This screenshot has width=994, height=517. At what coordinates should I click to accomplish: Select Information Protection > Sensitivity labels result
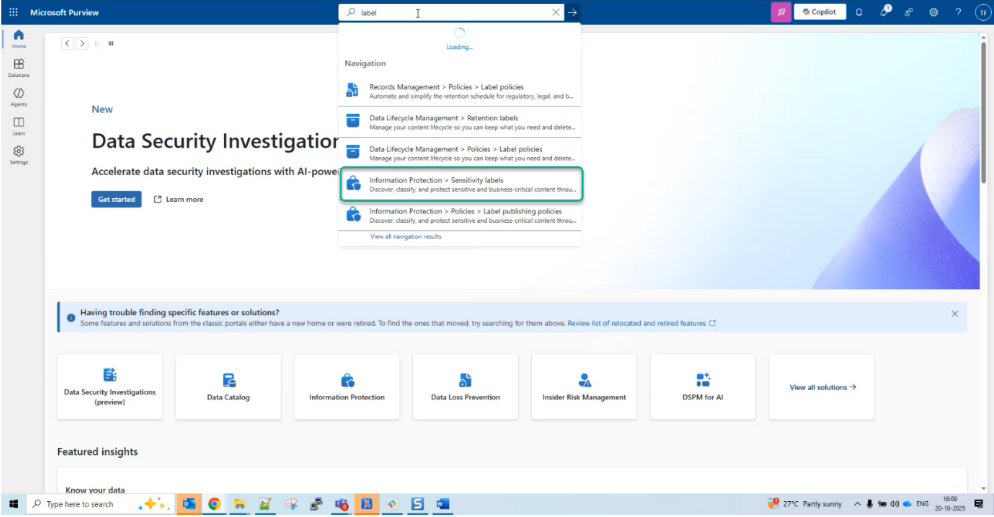click(460, 184)
